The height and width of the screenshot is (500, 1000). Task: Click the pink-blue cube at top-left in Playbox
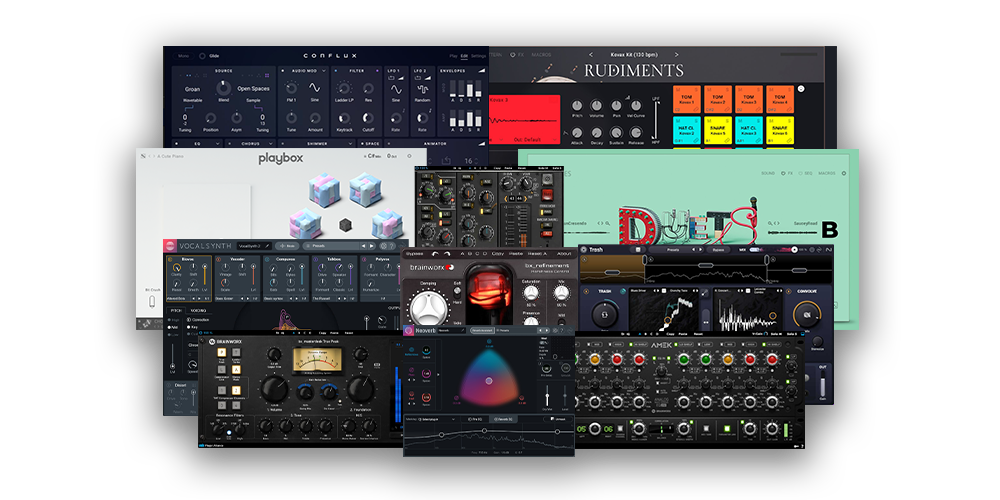(x=325, y=190)
